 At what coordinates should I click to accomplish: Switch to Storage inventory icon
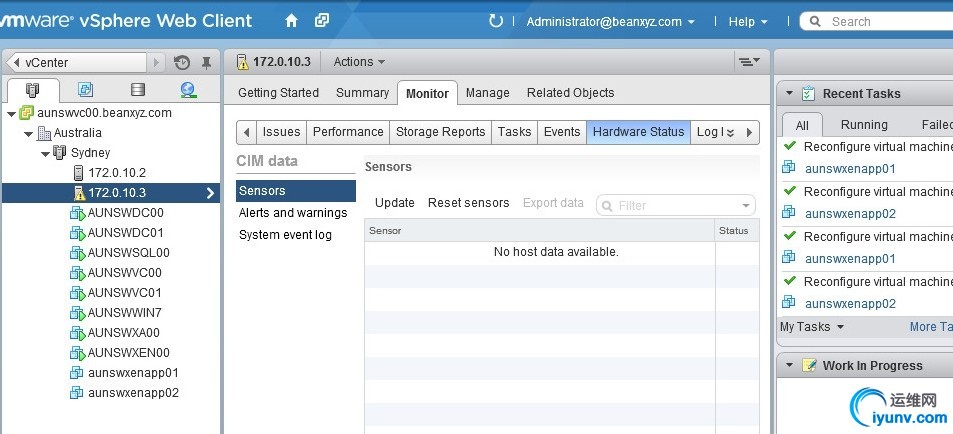coord(138,90)
